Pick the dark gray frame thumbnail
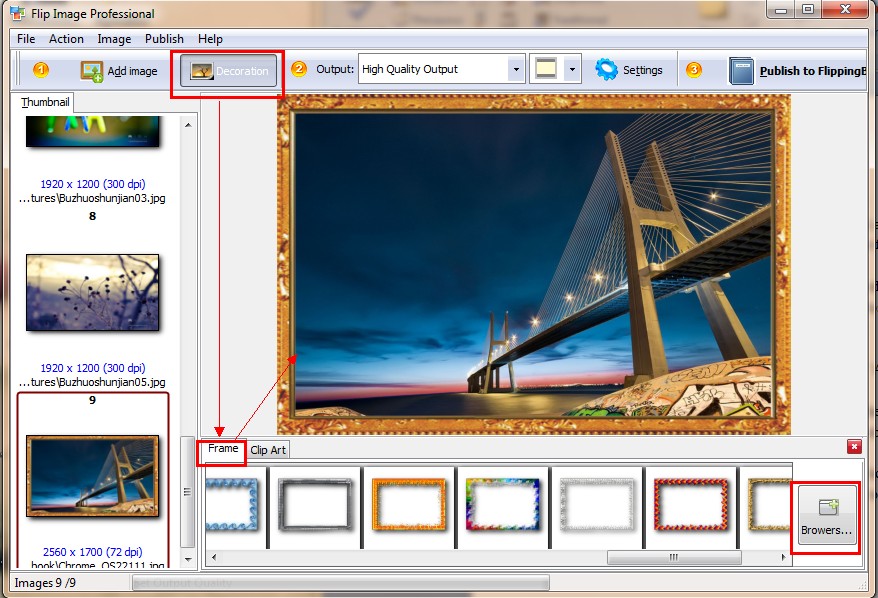 (x=315, y=504)
